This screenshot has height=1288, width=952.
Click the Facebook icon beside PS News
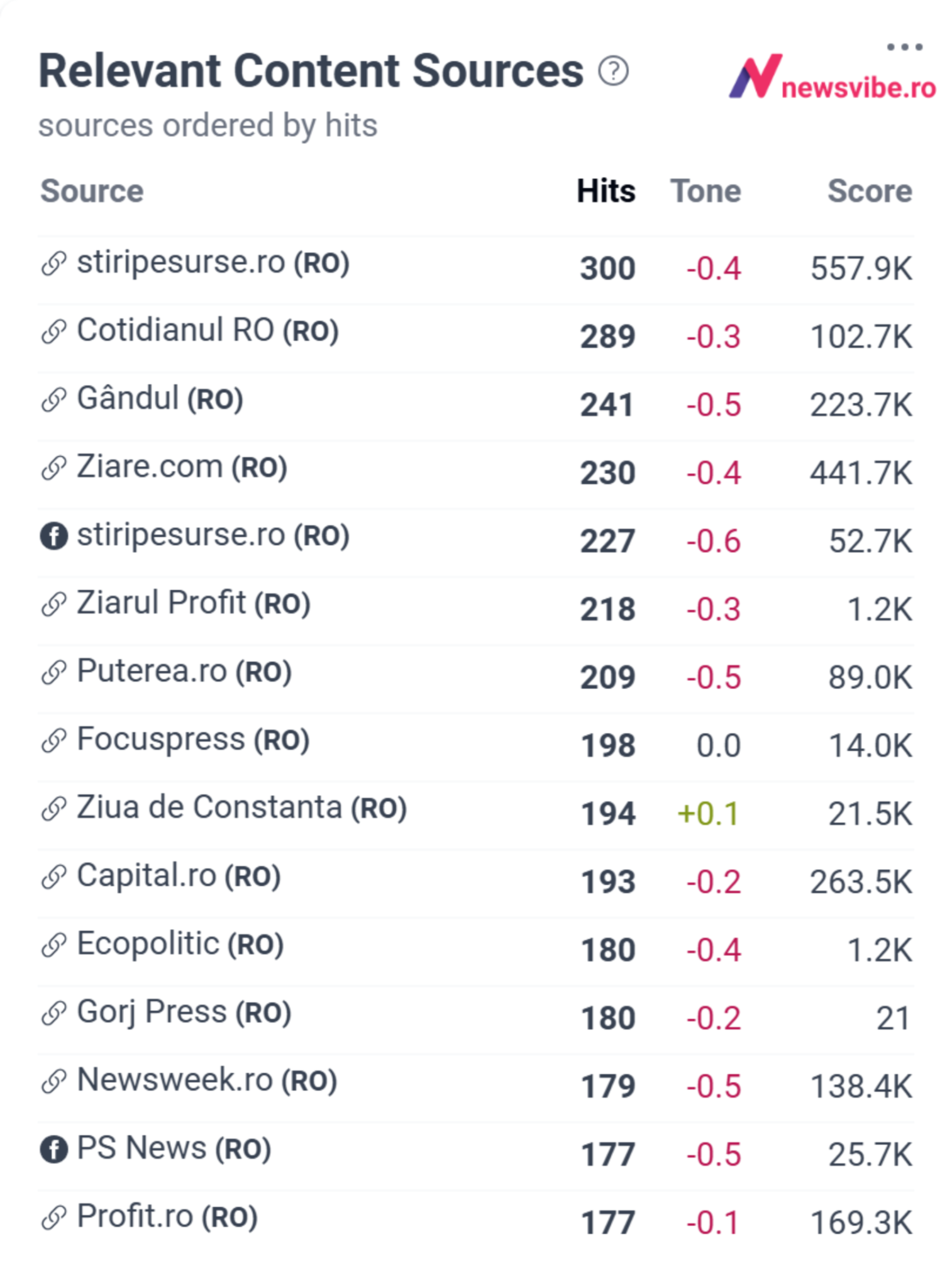(x=54, y=1150)
